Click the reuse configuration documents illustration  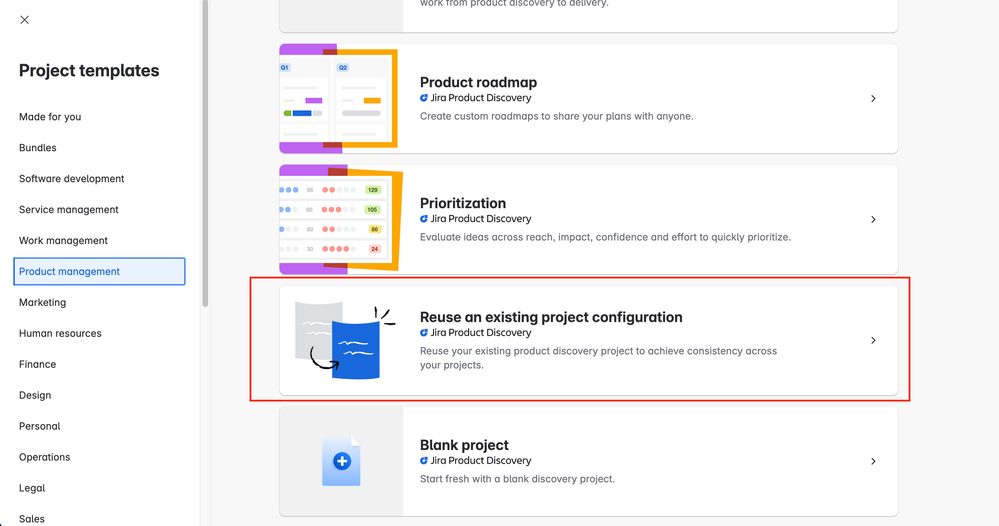(345, 340)
